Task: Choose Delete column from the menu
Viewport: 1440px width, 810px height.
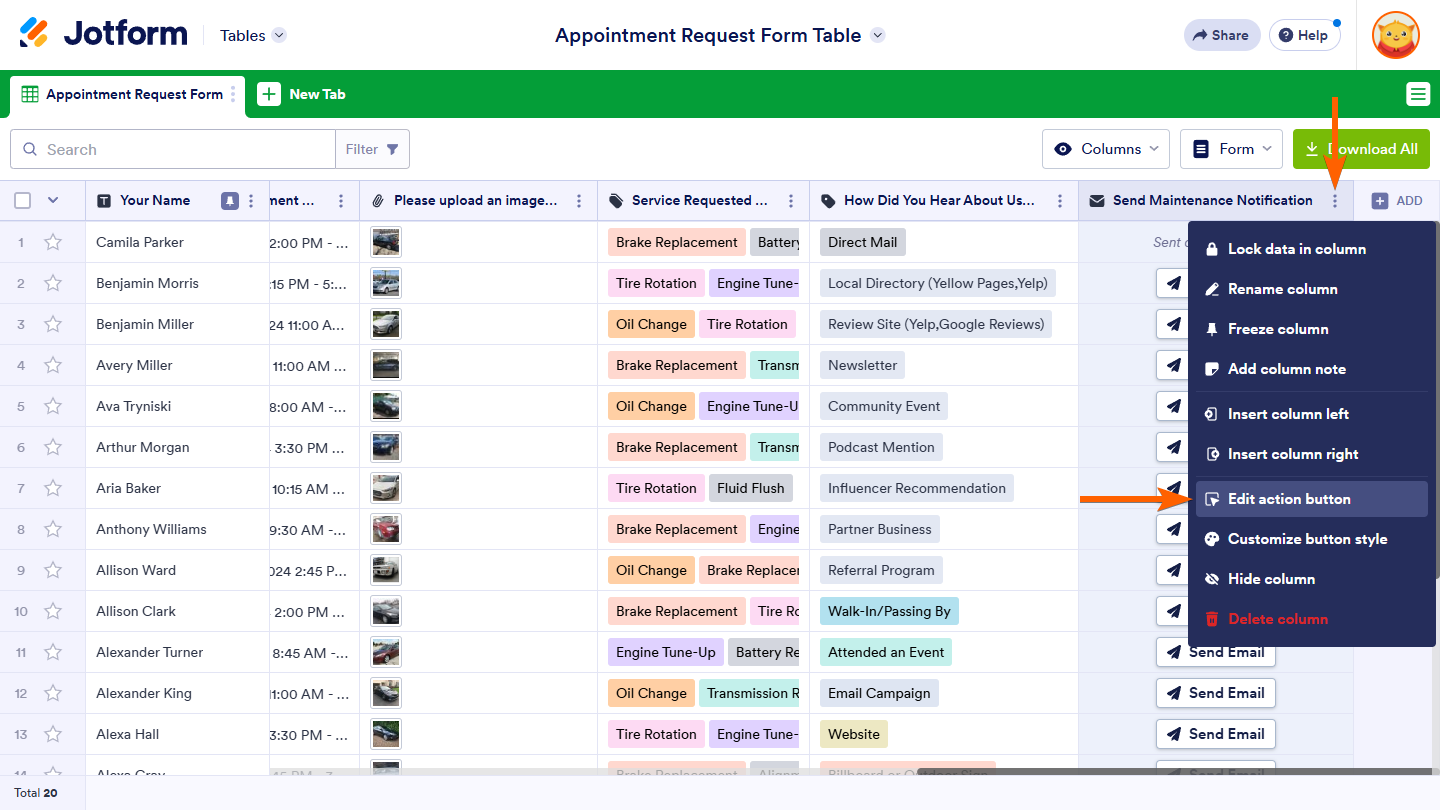Action: (x=1277, y=619)
